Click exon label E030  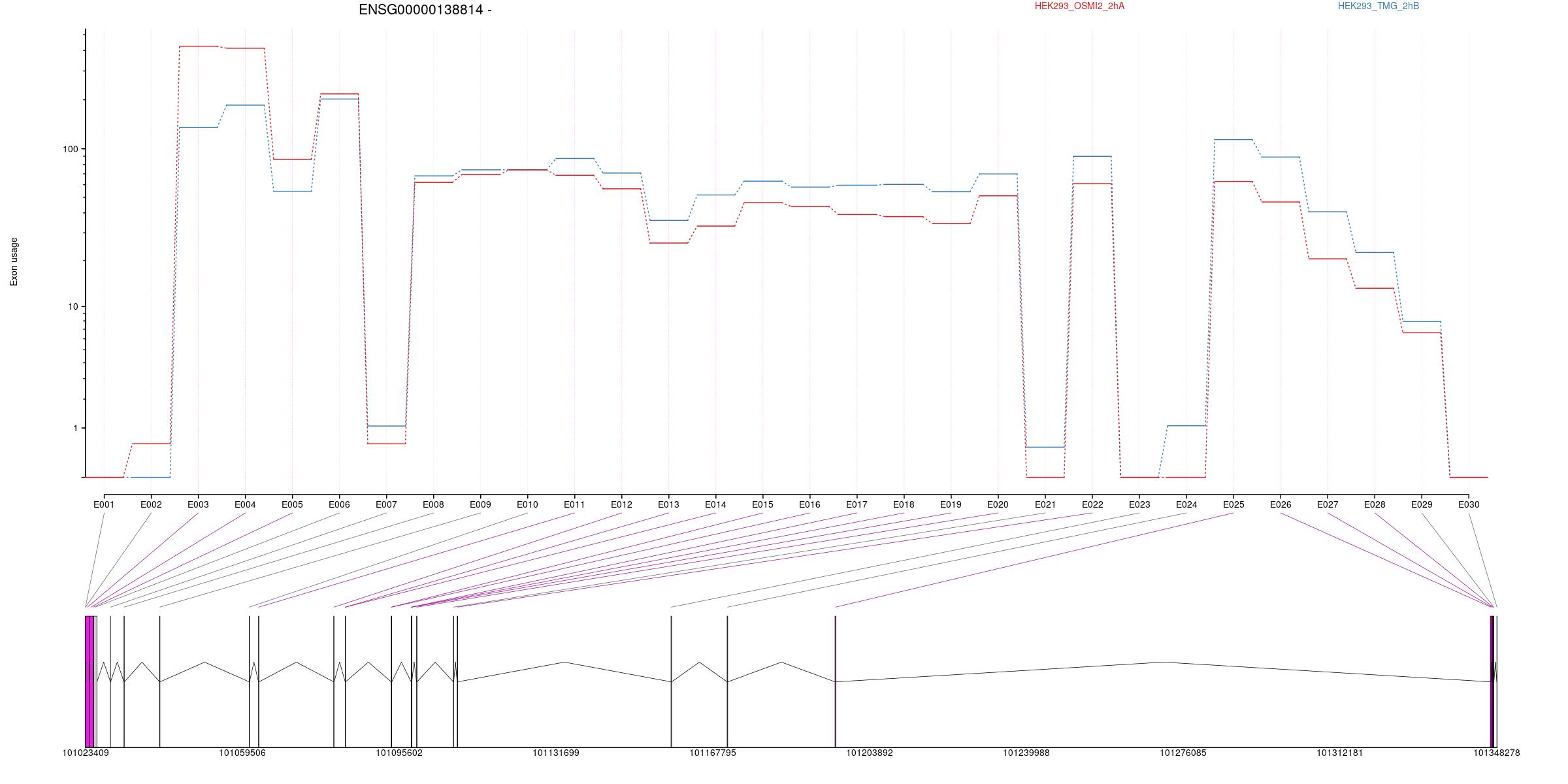1469,504
